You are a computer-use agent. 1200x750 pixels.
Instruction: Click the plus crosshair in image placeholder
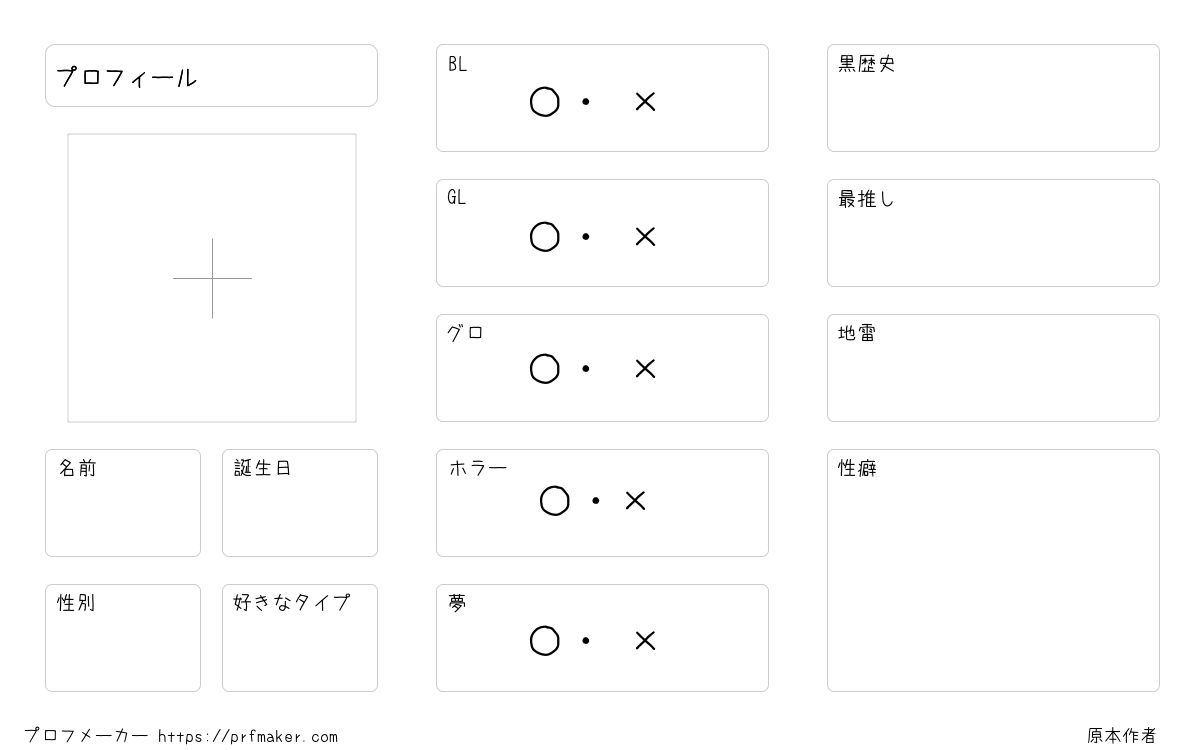click(212, 278)
